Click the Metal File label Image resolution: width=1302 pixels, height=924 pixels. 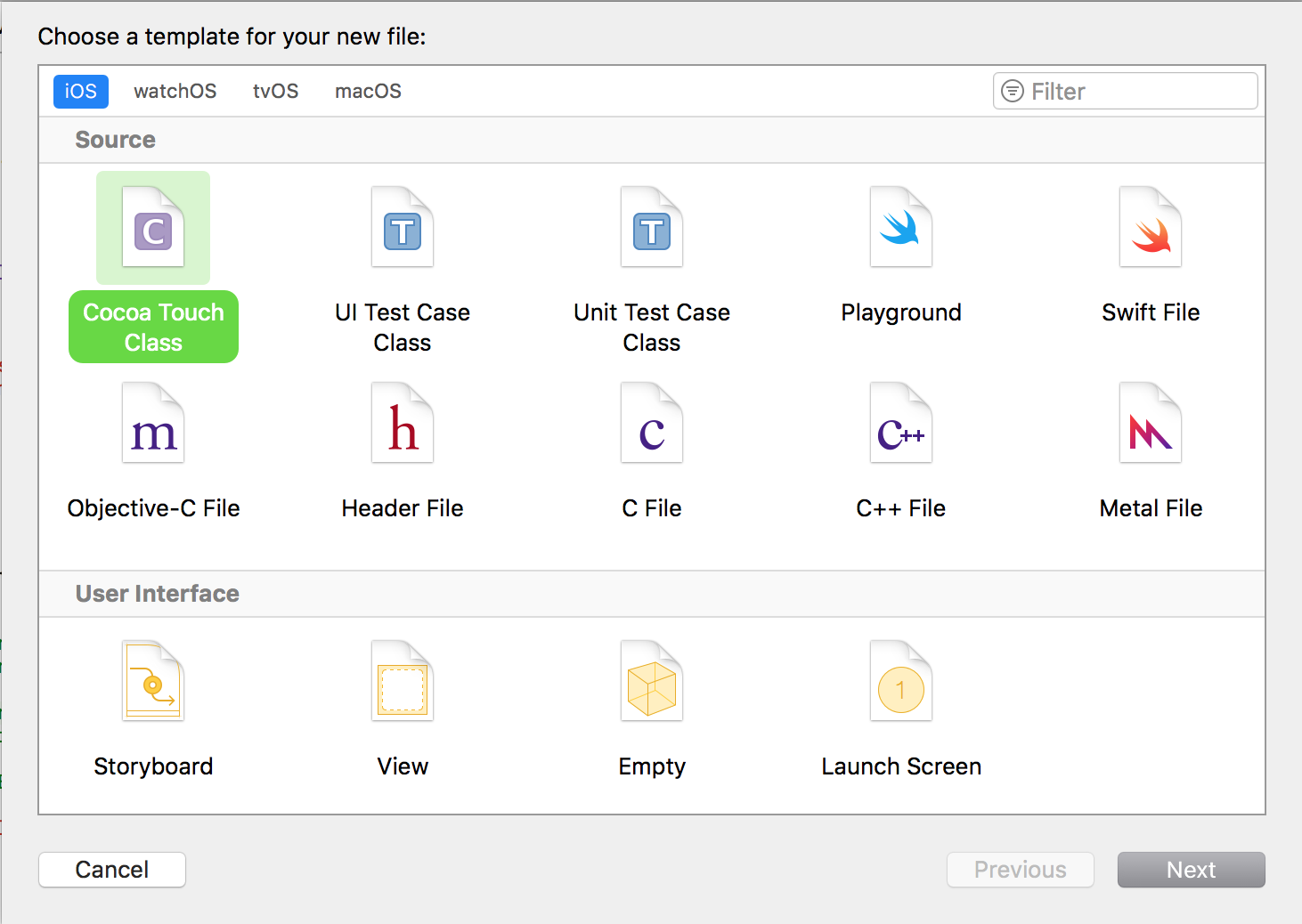coord(1151,508)
